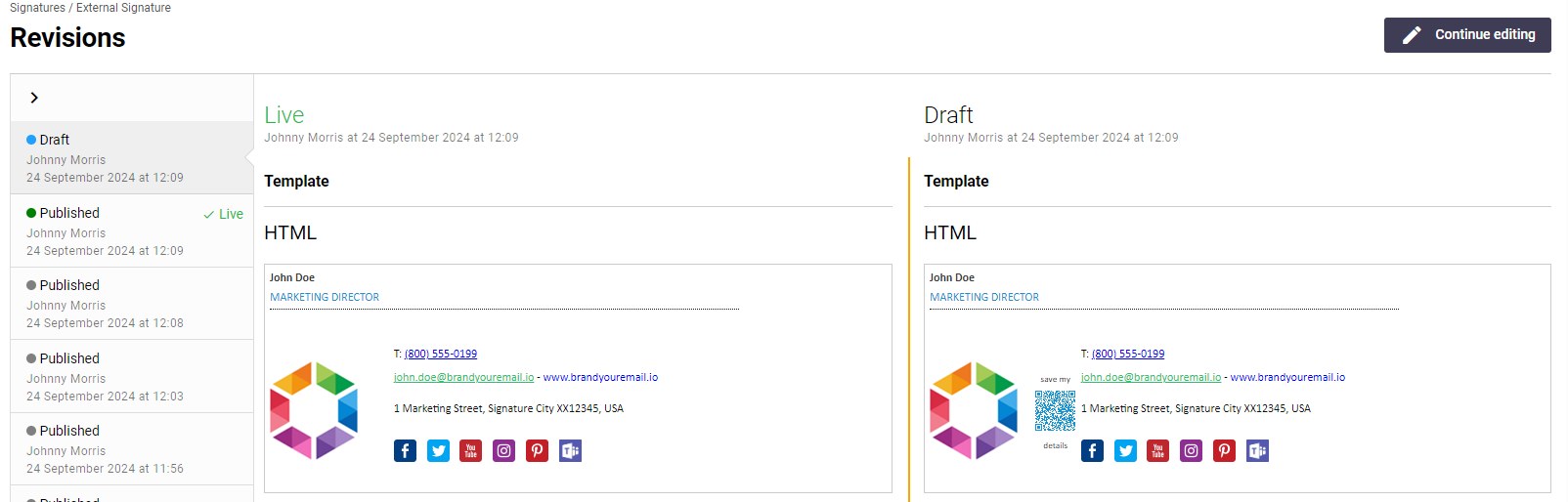Click YouTube icon in Draft signature
1568x502 pixels.
click(x=1158, y=450)
